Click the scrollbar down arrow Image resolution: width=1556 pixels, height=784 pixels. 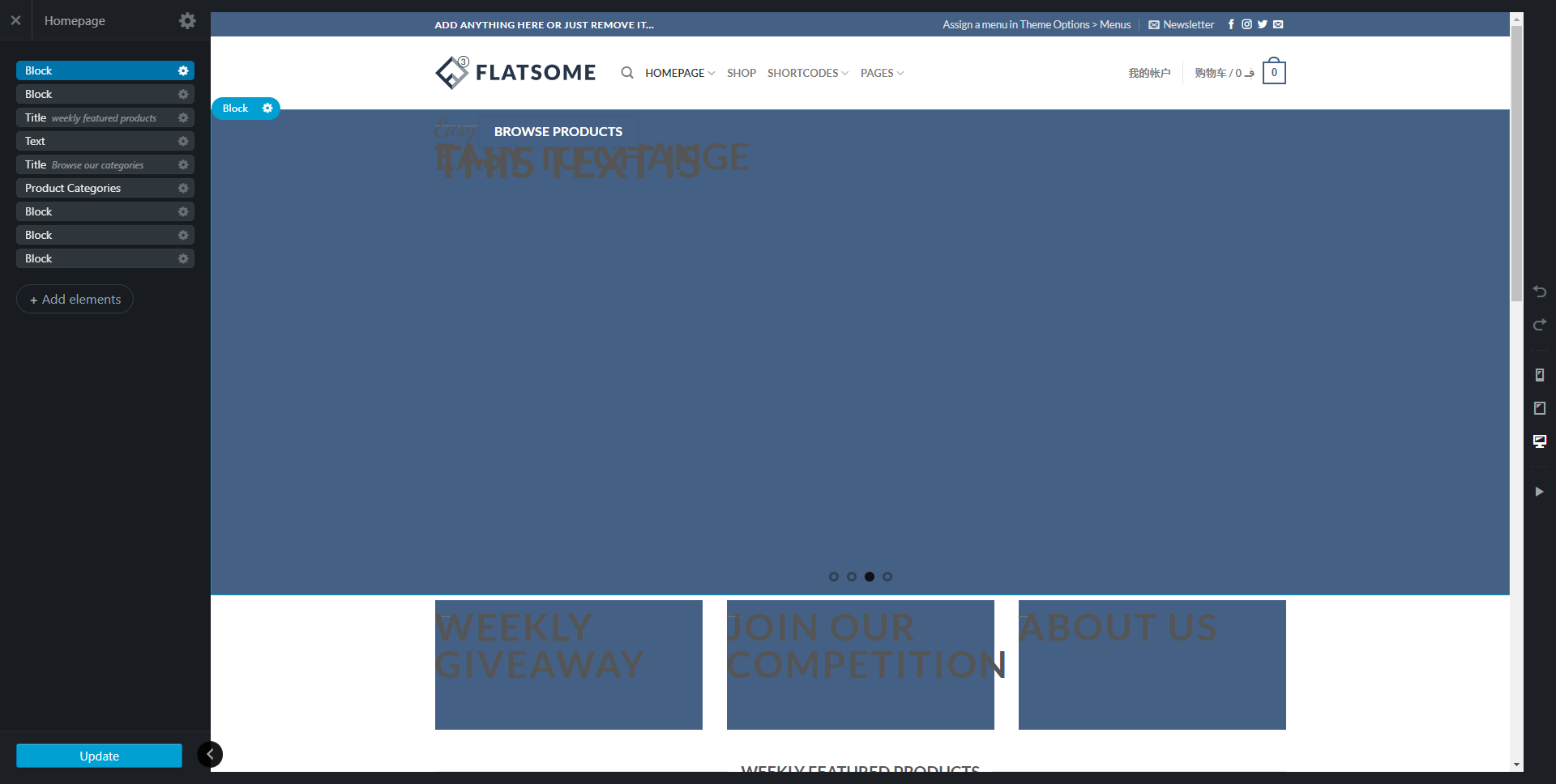pyautogui.click(x=1516, y=765)
